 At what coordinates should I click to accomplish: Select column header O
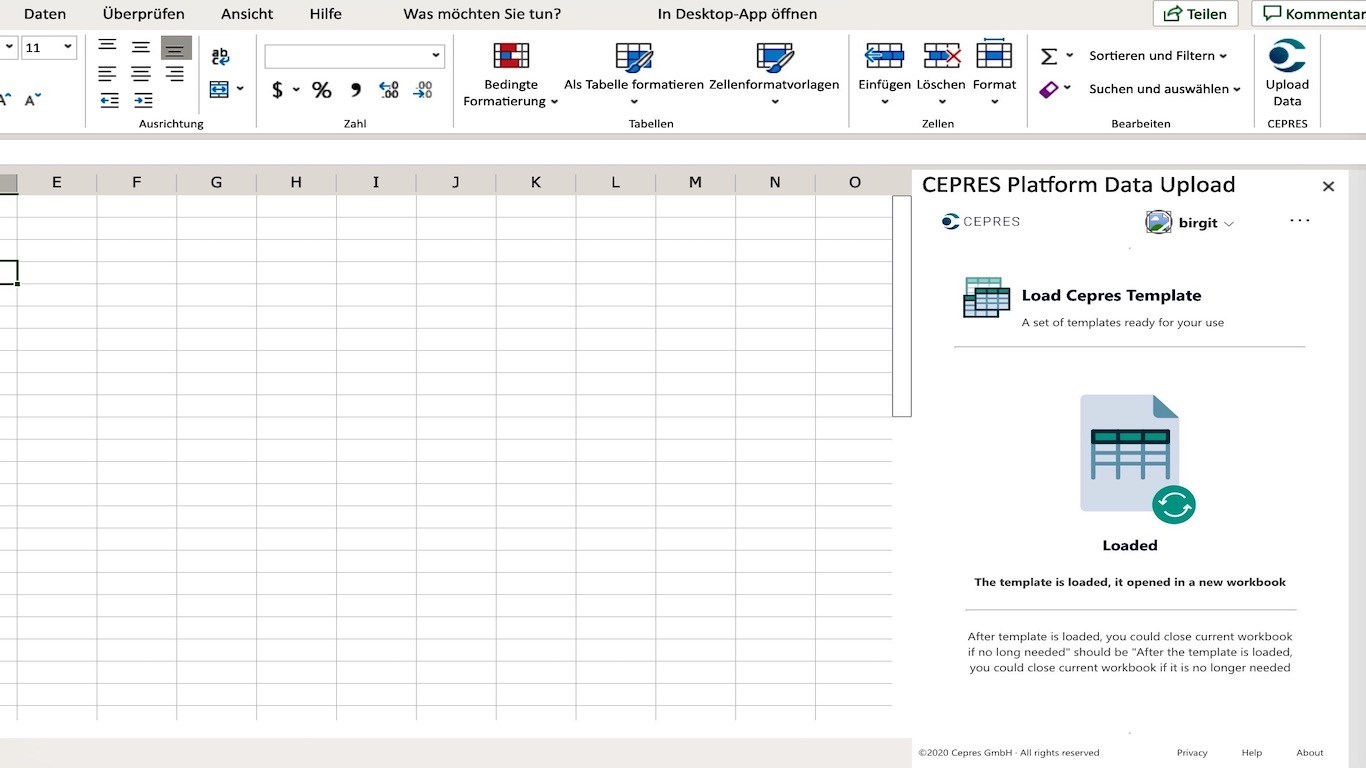(855, 182)
